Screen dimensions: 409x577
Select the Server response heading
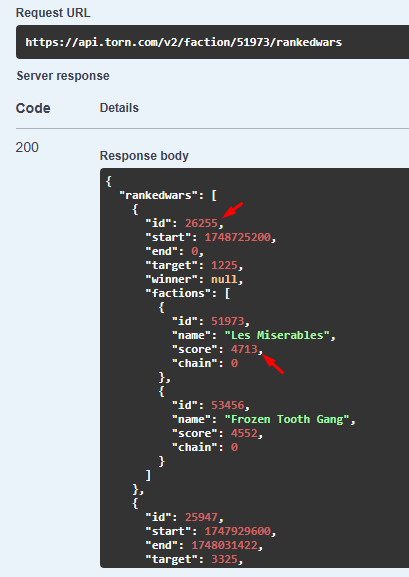pyautogui.click(x=63, y=76)
